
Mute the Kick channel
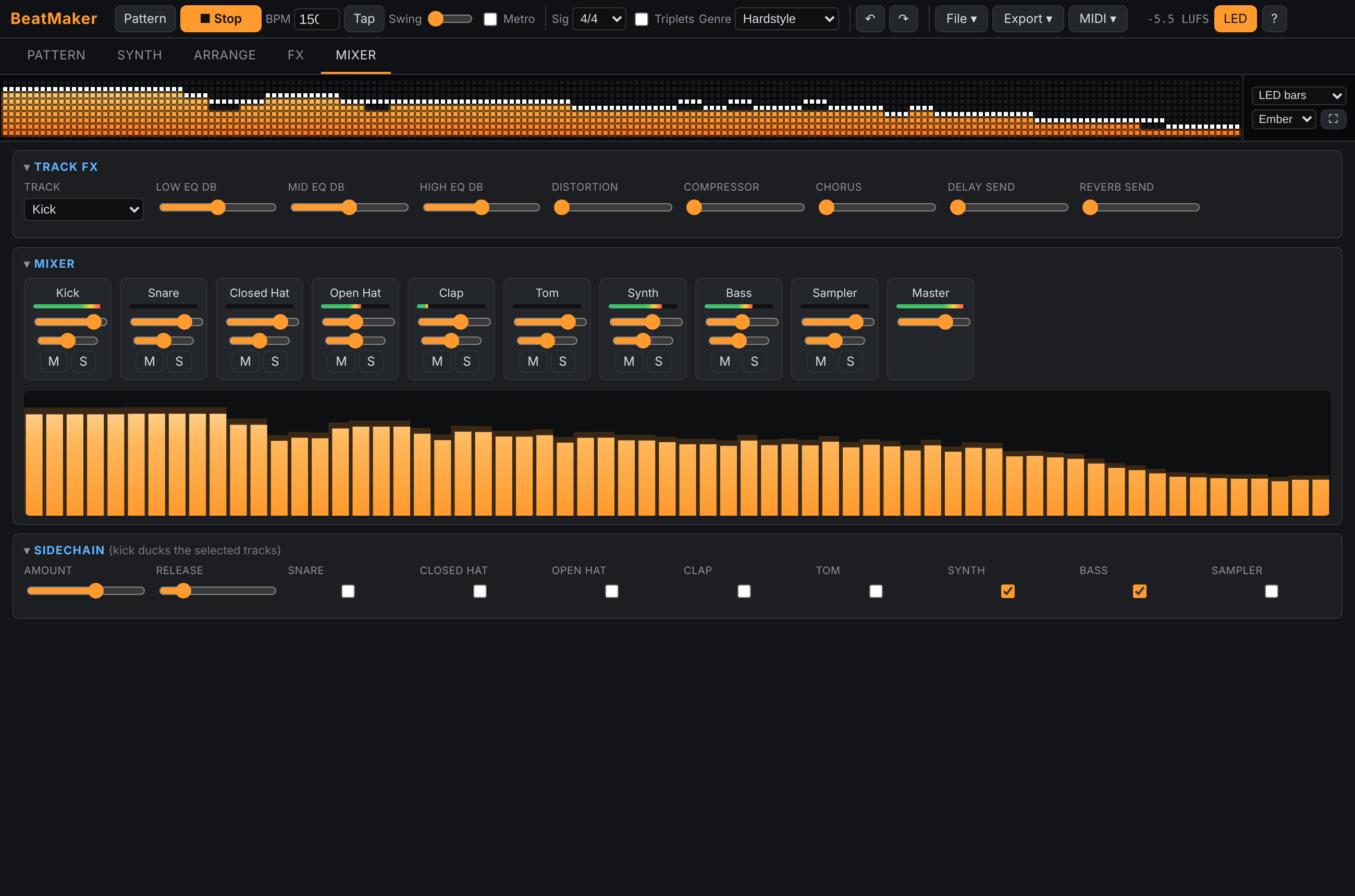53,361
